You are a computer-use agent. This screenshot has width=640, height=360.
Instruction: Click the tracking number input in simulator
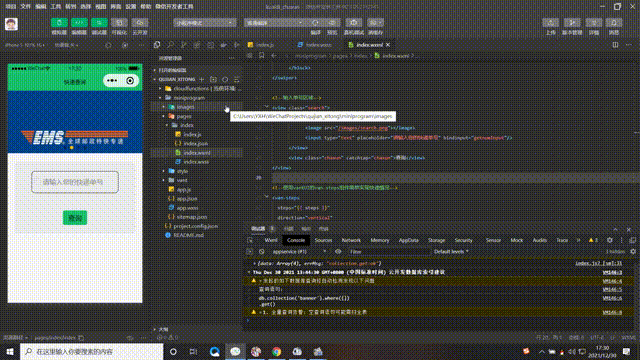click(x=75, y=182)
